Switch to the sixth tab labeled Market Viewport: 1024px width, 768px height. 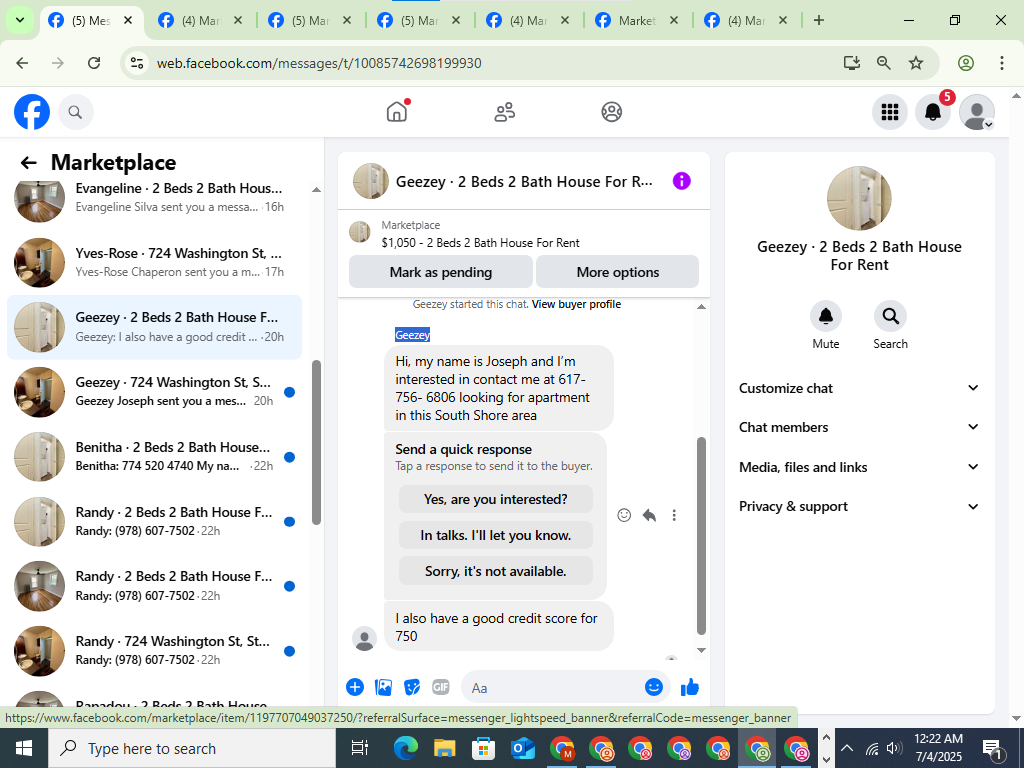click(x=637, y=20)
